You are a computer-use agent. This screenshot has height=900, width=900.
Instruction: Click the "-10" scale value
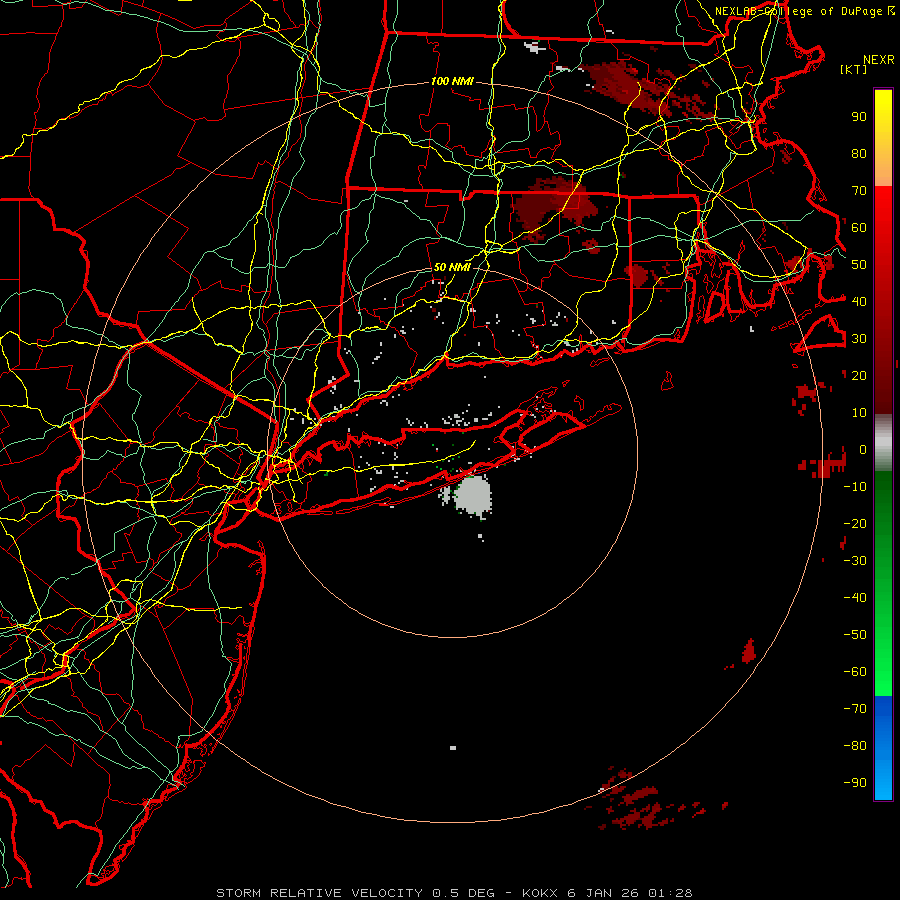(x=855, y=487)
